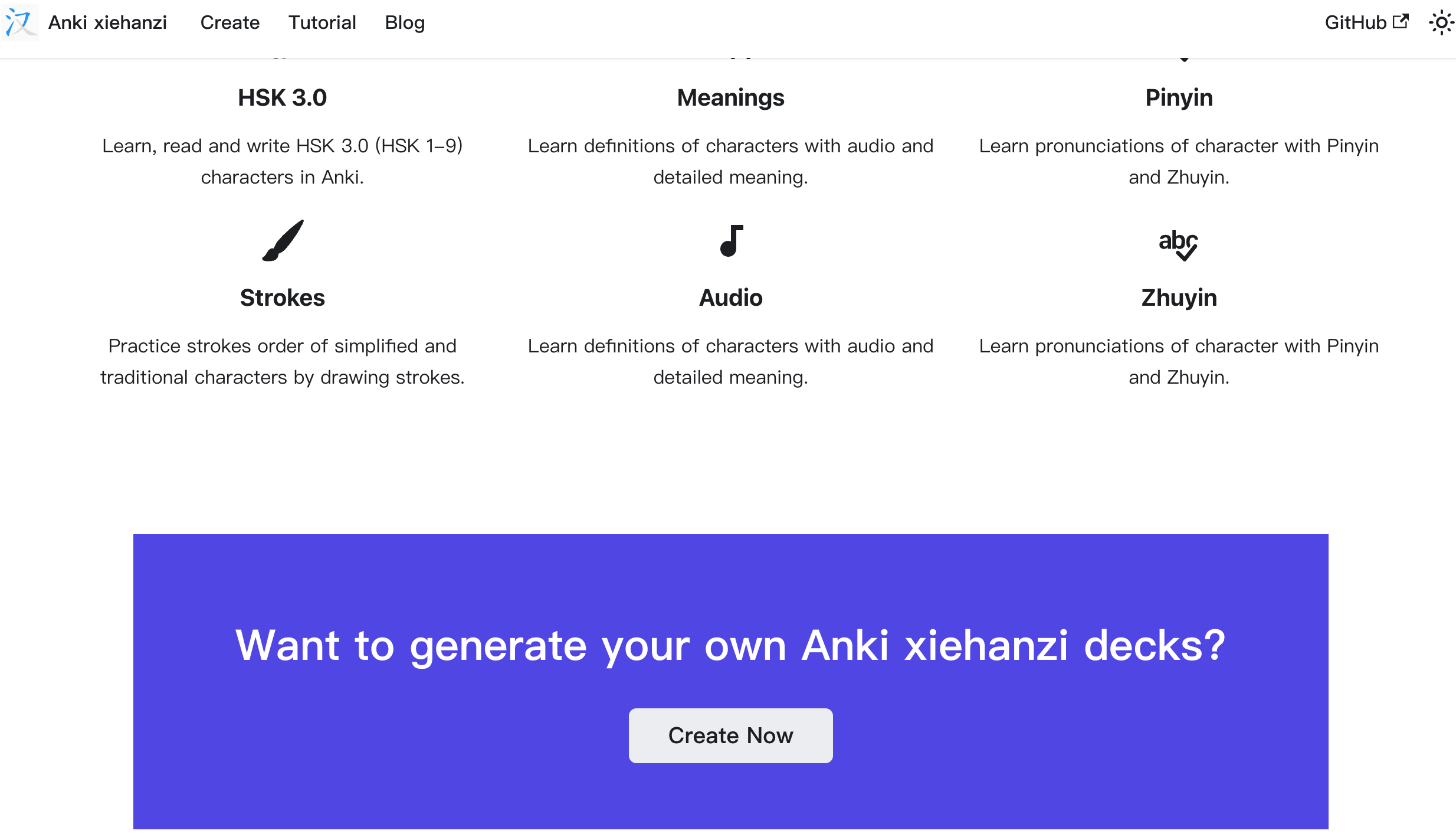The width and height of the screenshot is (1456, 837).
Task: Toggle the light/dark theme sun icon
Action: [1441, 22]
